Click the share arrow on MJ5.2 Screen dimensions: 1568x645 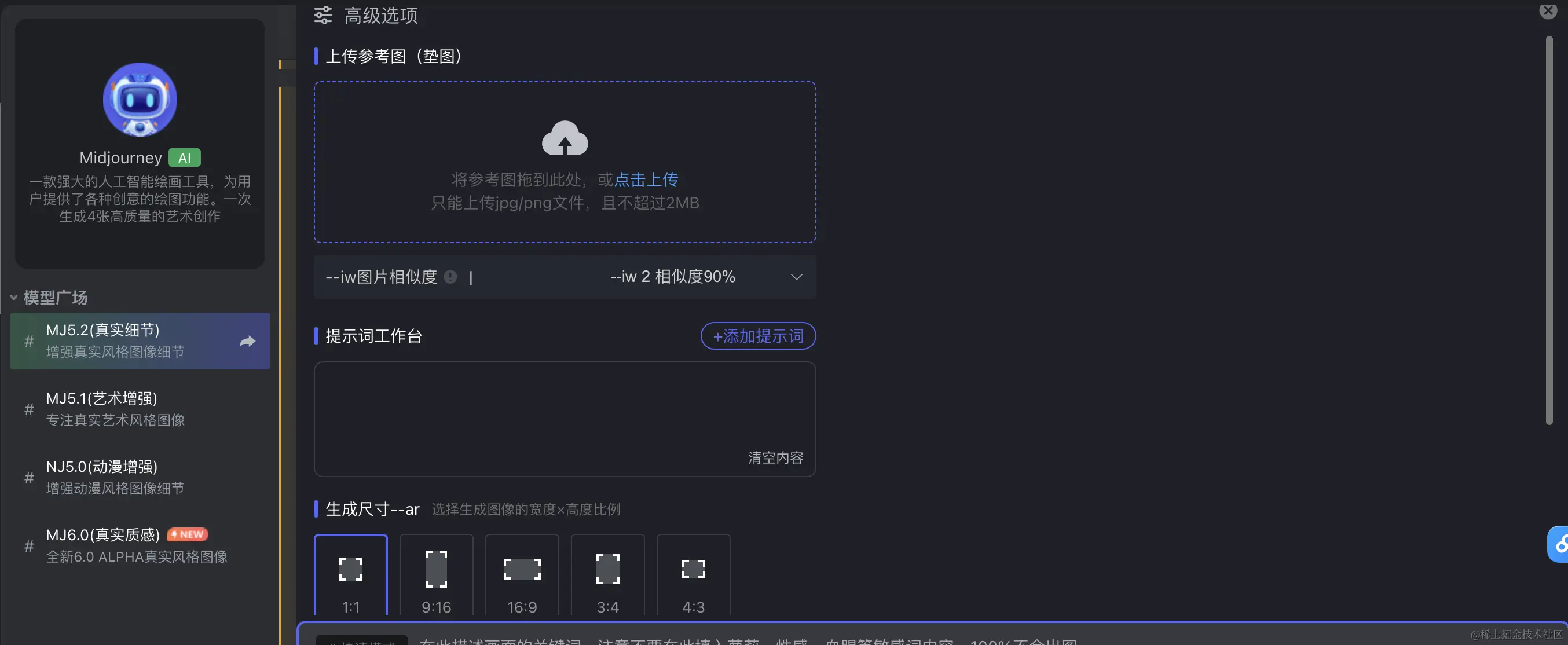tap(247, 342)
